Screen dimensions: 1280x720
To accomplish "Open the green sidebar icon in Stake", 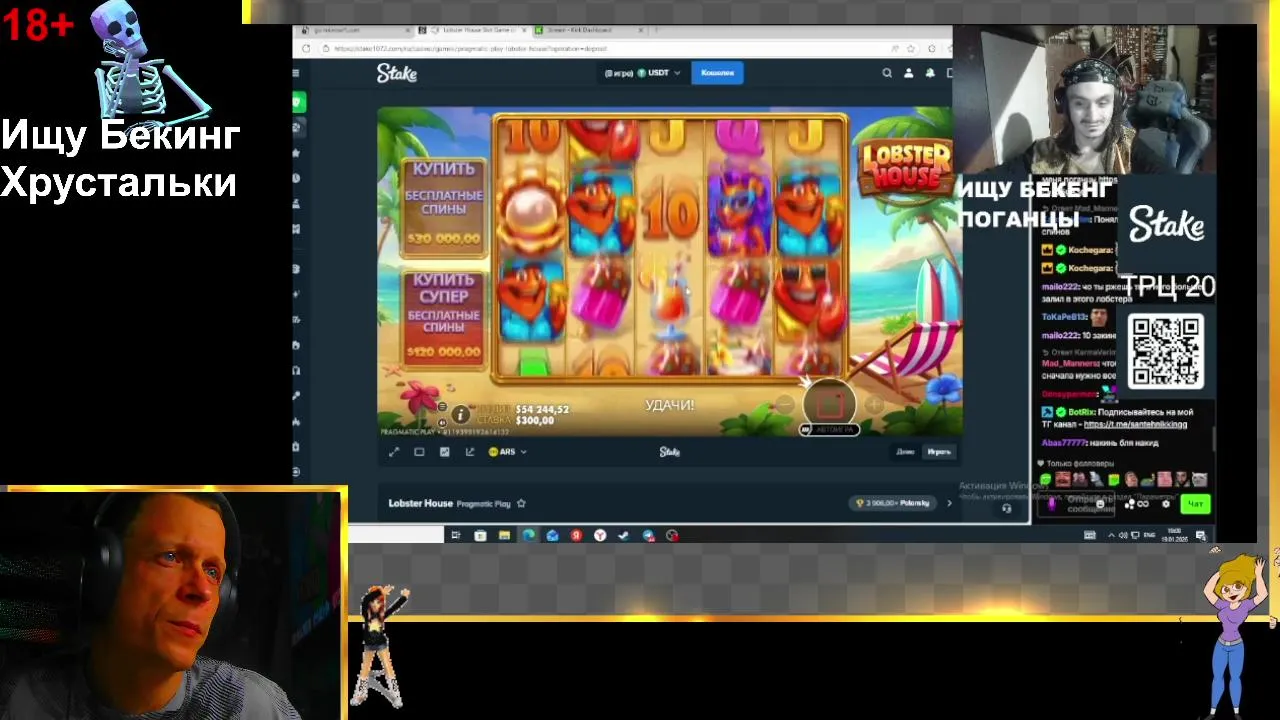I will [298, 102].
